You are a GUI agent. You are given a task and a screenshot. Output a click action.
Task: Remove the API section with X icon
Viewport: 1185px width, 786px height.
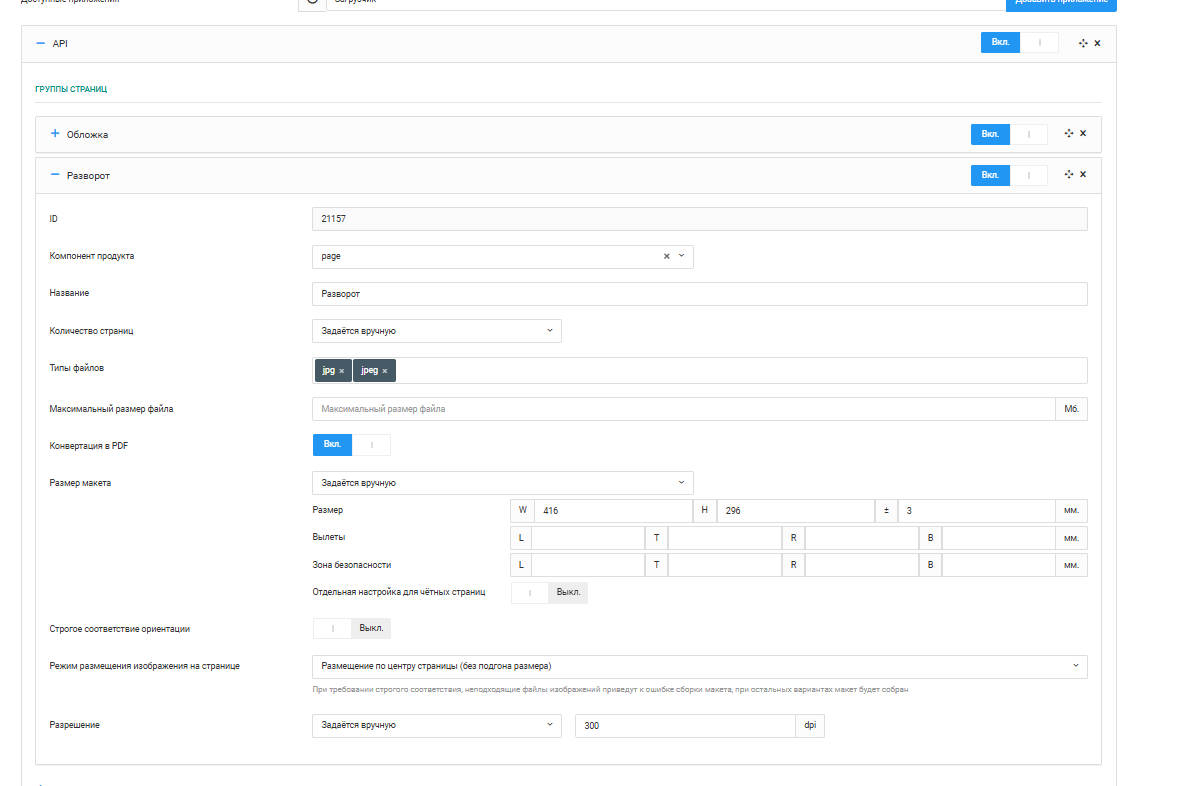click(1097, 43)
